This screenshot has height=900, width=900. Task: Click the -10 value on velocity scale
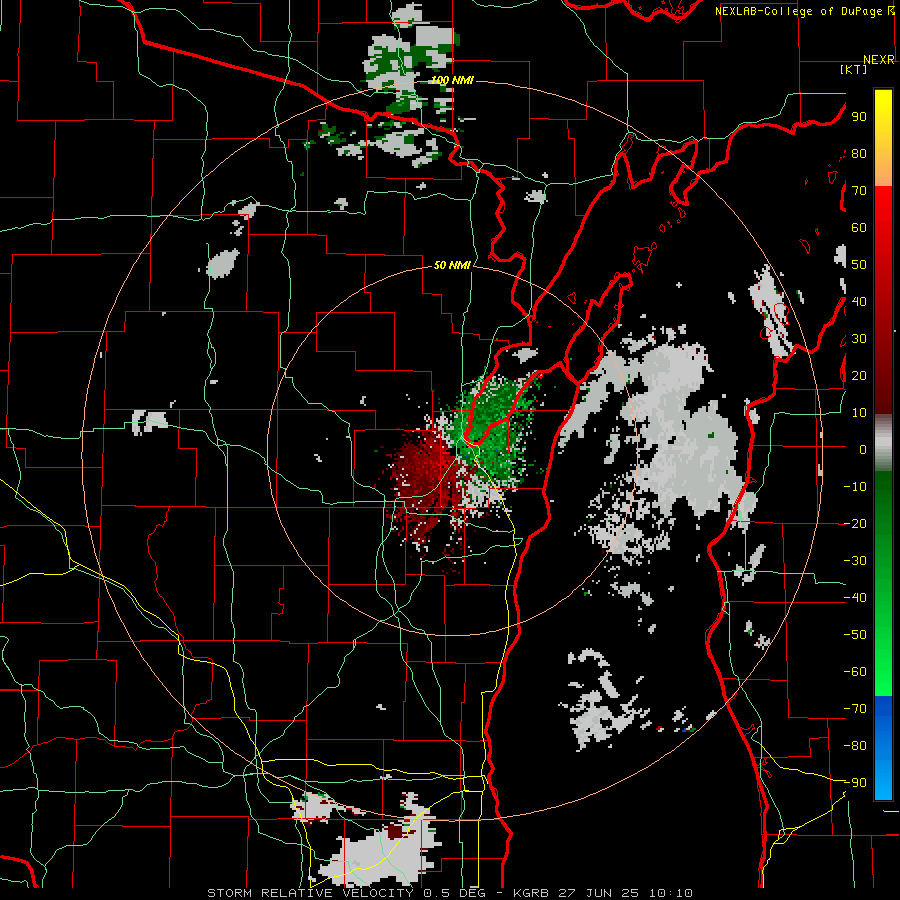[855, 487]
